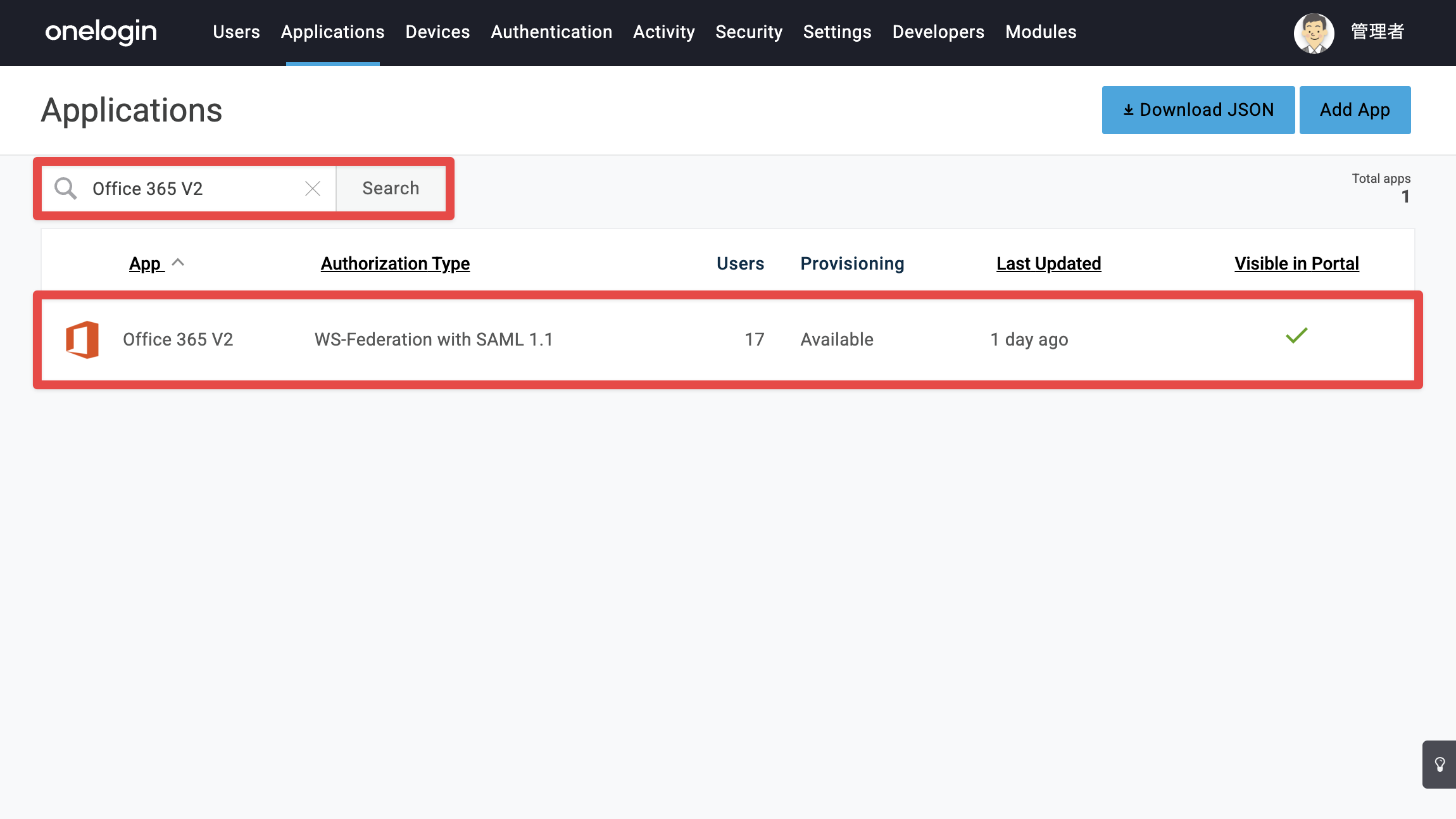Click the Search button
The height and width of the screenshot is (819, 1456).
pyautogui.click(x=391, y=189)
